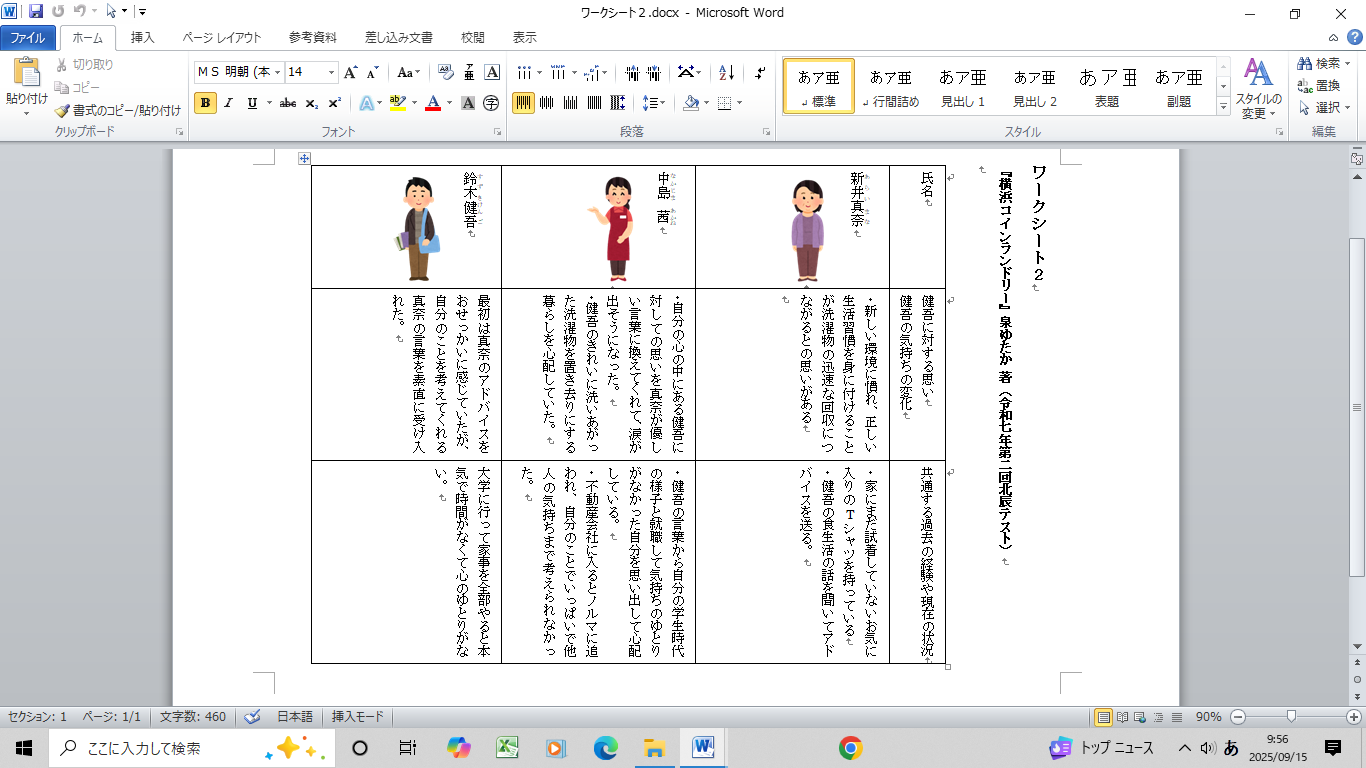Click the Grow Font icon
The height and width of the screenshot is (768, 1366).
pyautogui.click(x=350, y=73)
